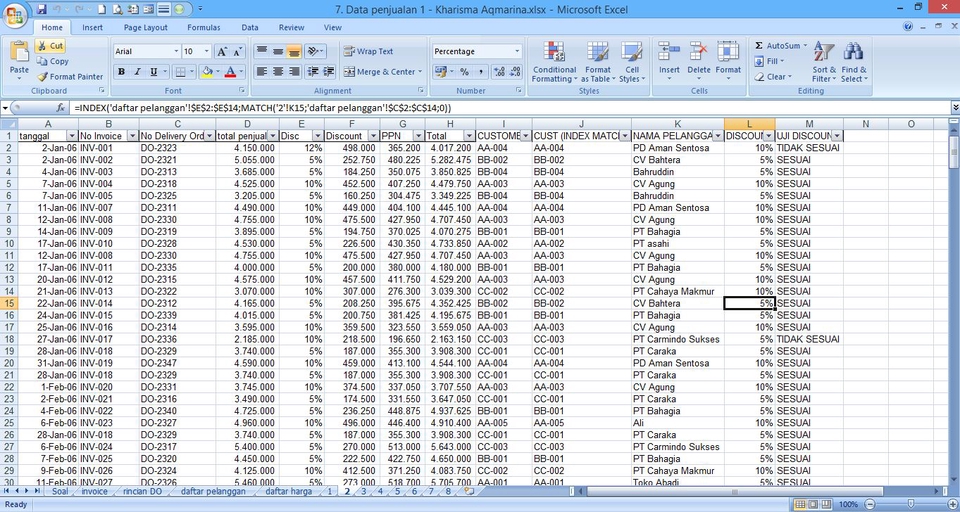The height and width of the screenshot is (512, 960).
Task: Copy the selected cell
Action: (x=52, y=61)
